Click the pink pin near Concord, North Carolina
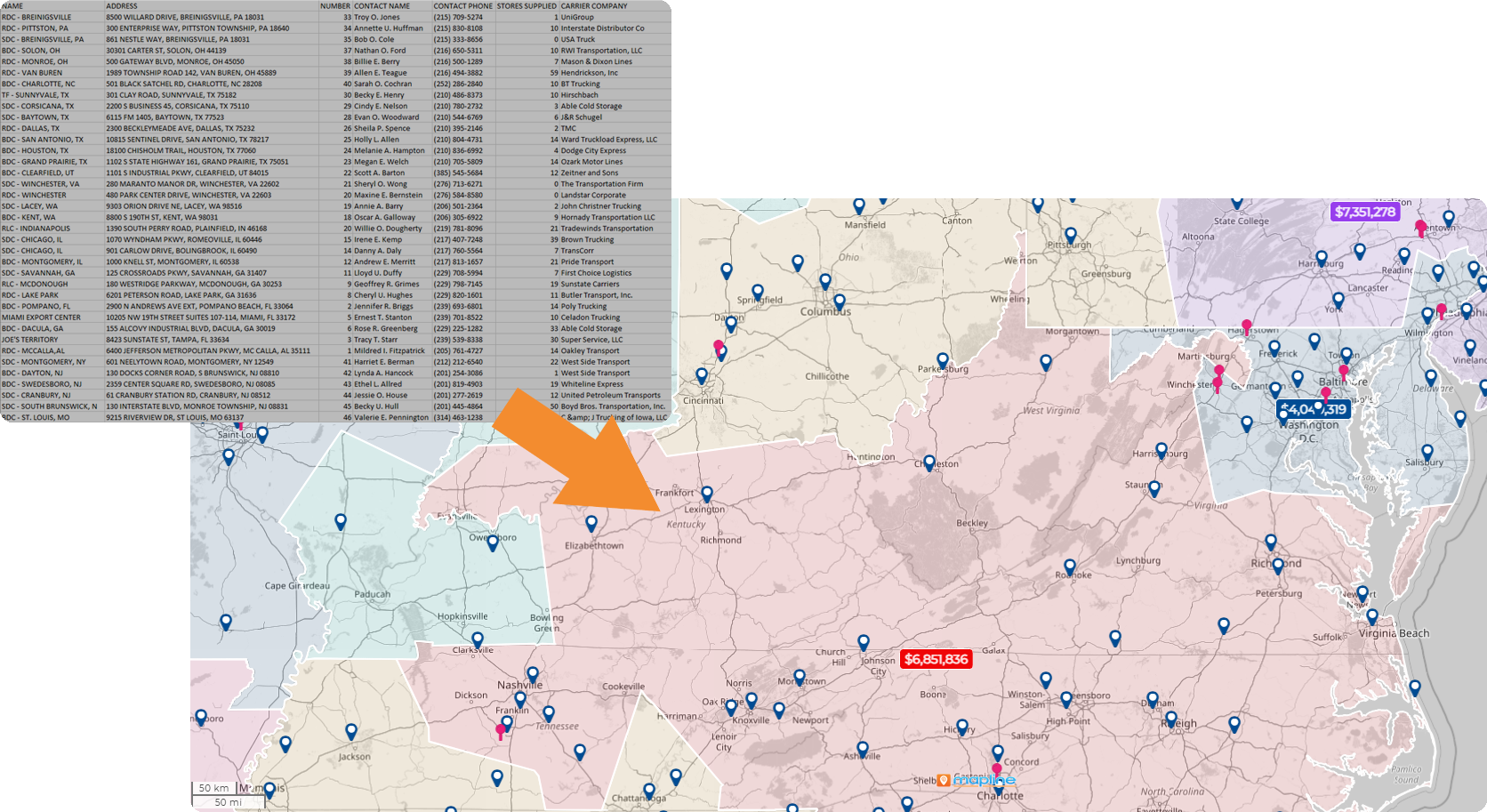Image resolution: width=1487 pixels, height=812 pixels. point(997,768)
